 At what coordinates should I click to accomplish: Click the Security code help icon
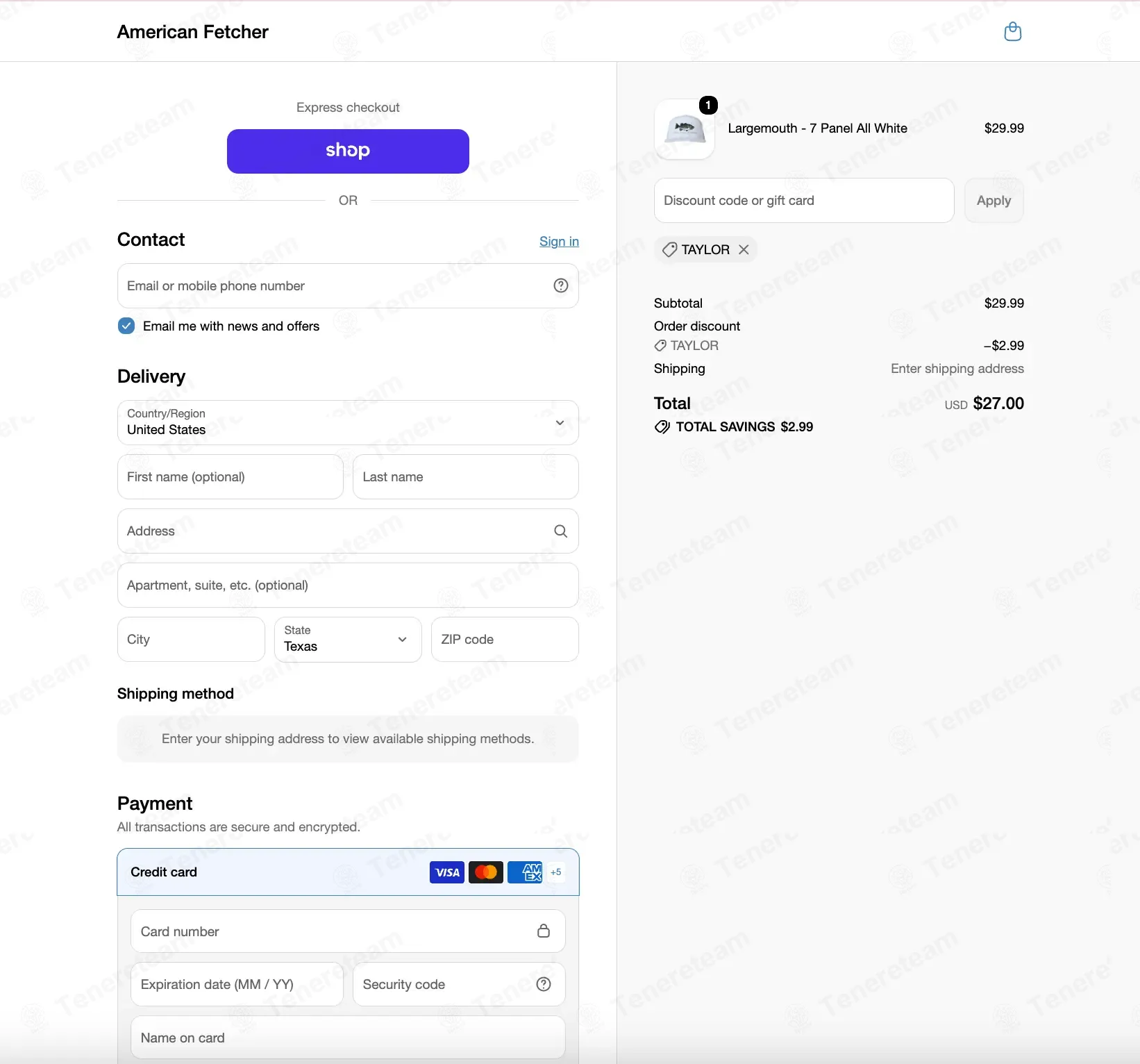[x=544, y=984]
